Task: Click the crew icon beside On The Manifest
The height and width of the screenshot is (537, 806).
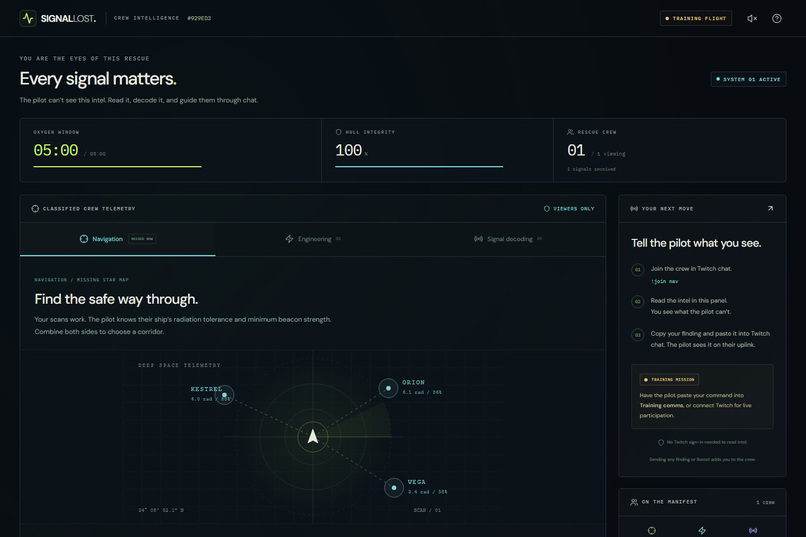Action: tap(634, 502)
